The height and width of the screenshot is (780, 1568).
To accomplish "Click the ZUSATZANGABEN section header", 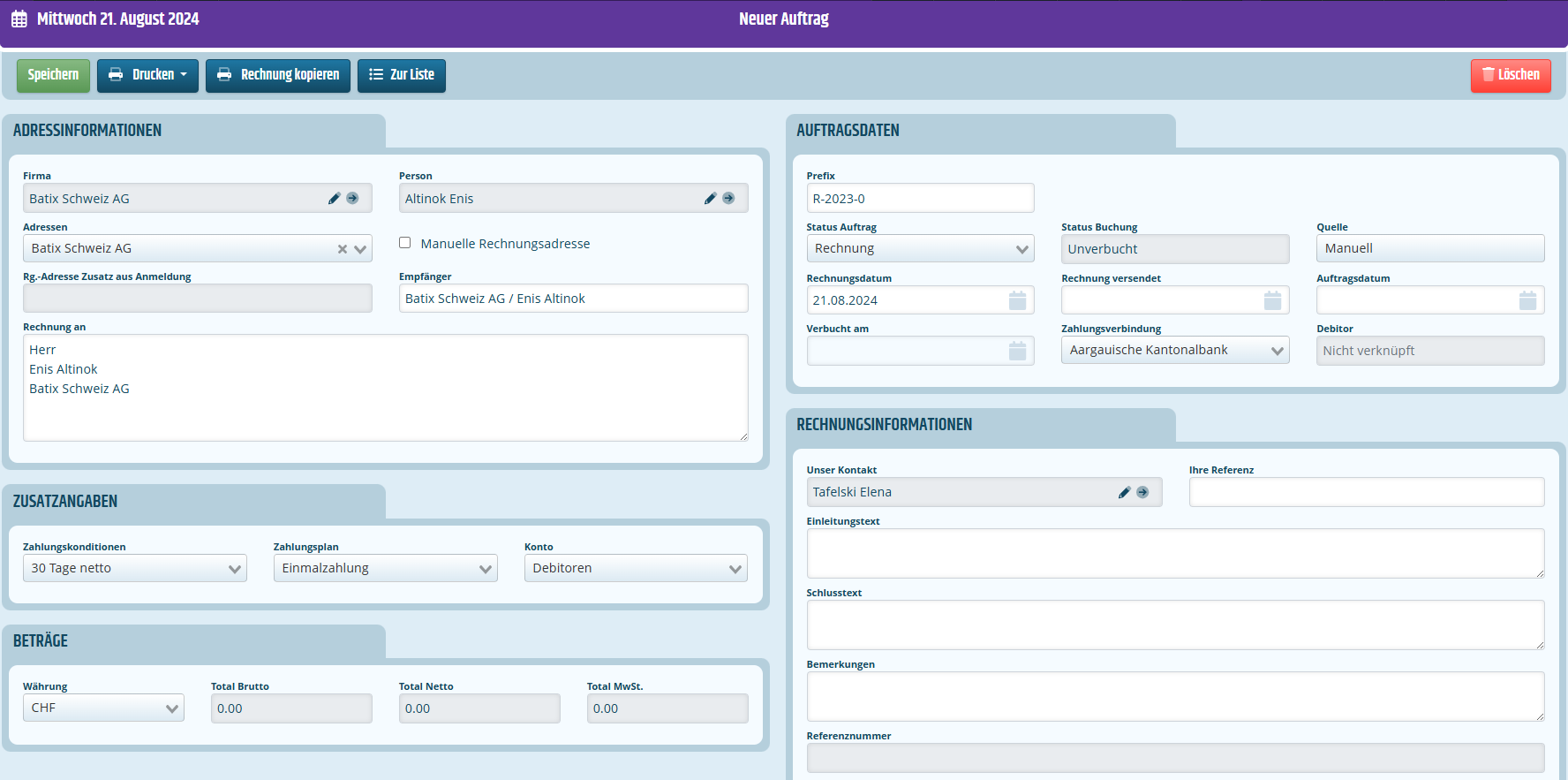I will coord(65,502).
